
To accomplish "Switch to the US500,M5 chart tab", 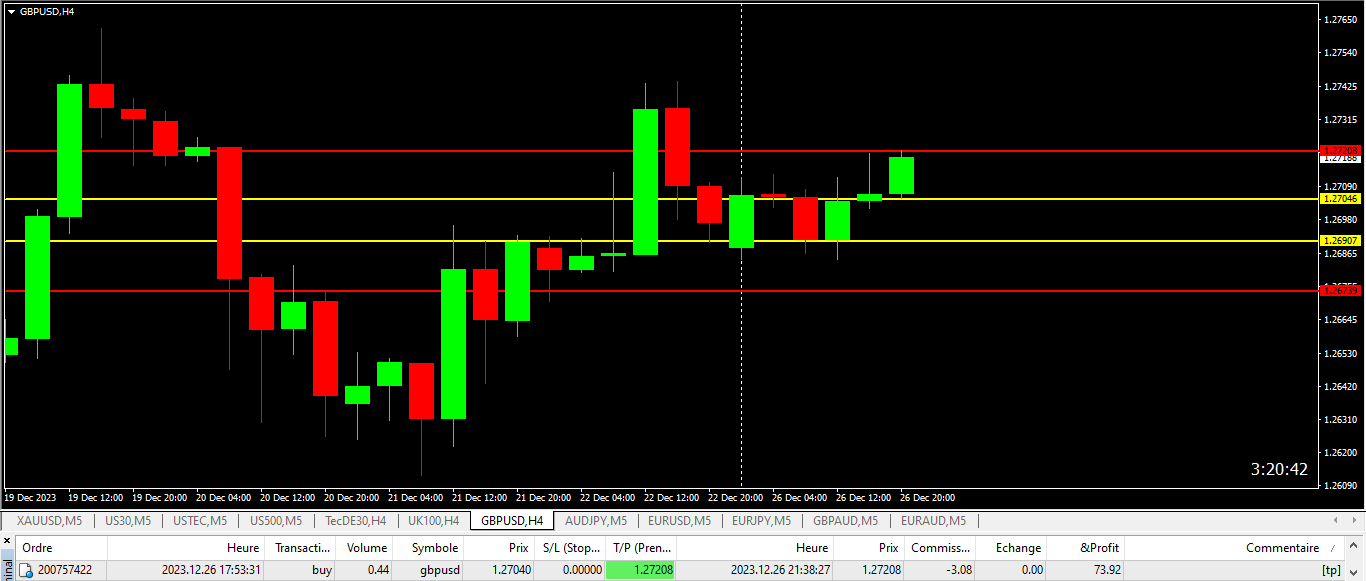I will coord(275,521).
